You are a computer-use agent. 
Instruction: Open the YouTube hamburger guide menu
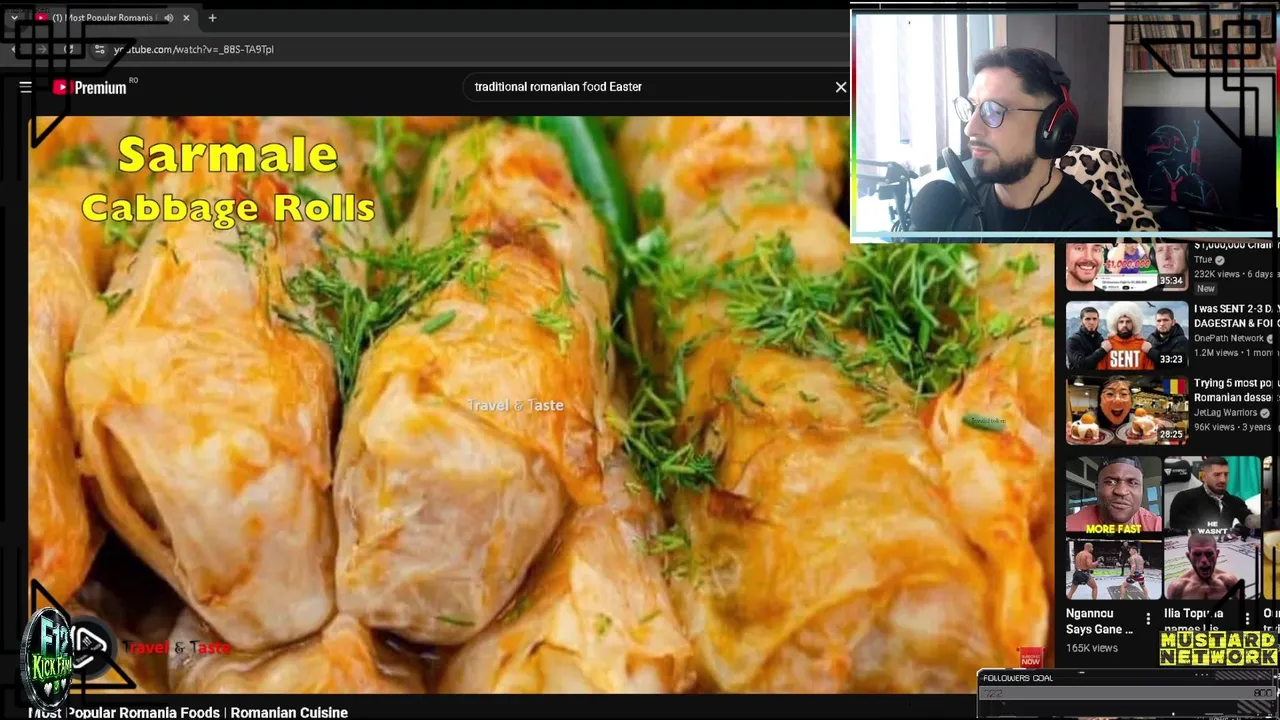[26, 87]
